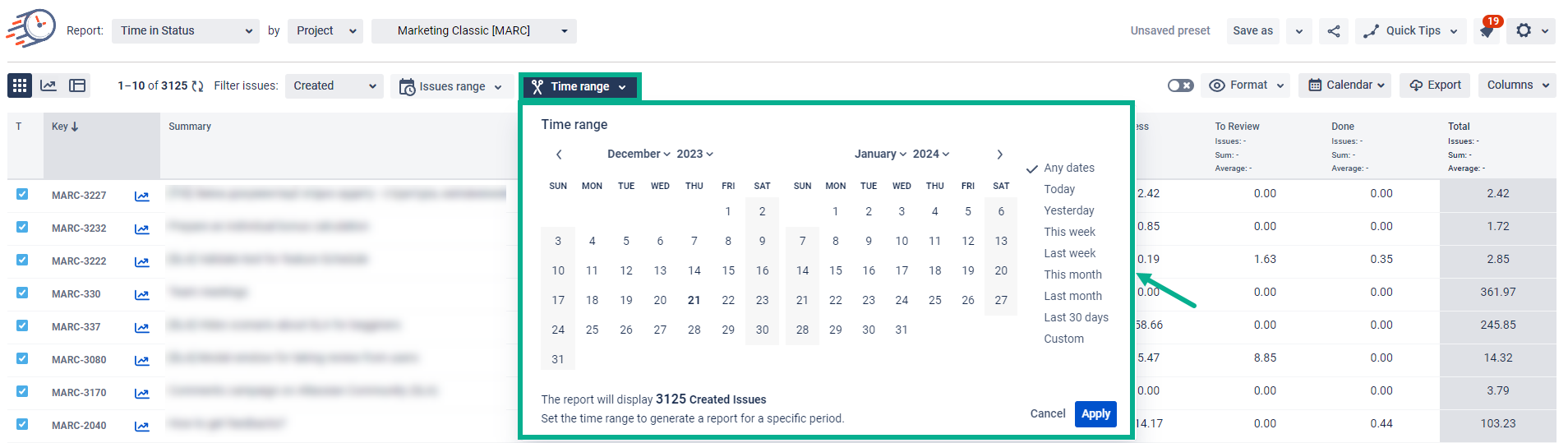Click the refresh count icon
Image resolution: width=1568 pixels, height=443 pixels.
[x=197, y=86]
